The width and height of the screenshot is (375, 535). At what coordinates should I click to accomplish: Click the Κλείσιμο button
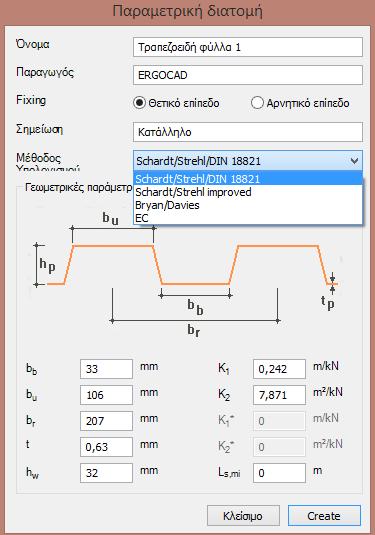click(243, 516)
